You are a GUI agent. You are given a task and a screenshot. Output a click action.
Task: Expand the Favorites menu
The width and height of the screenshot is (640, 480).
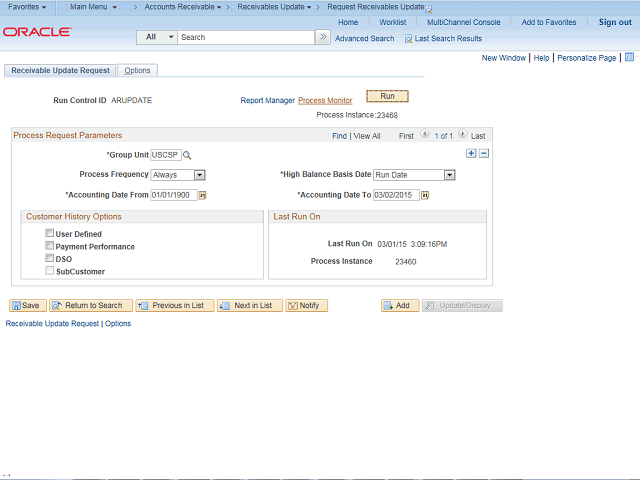[x=27, y=7]
